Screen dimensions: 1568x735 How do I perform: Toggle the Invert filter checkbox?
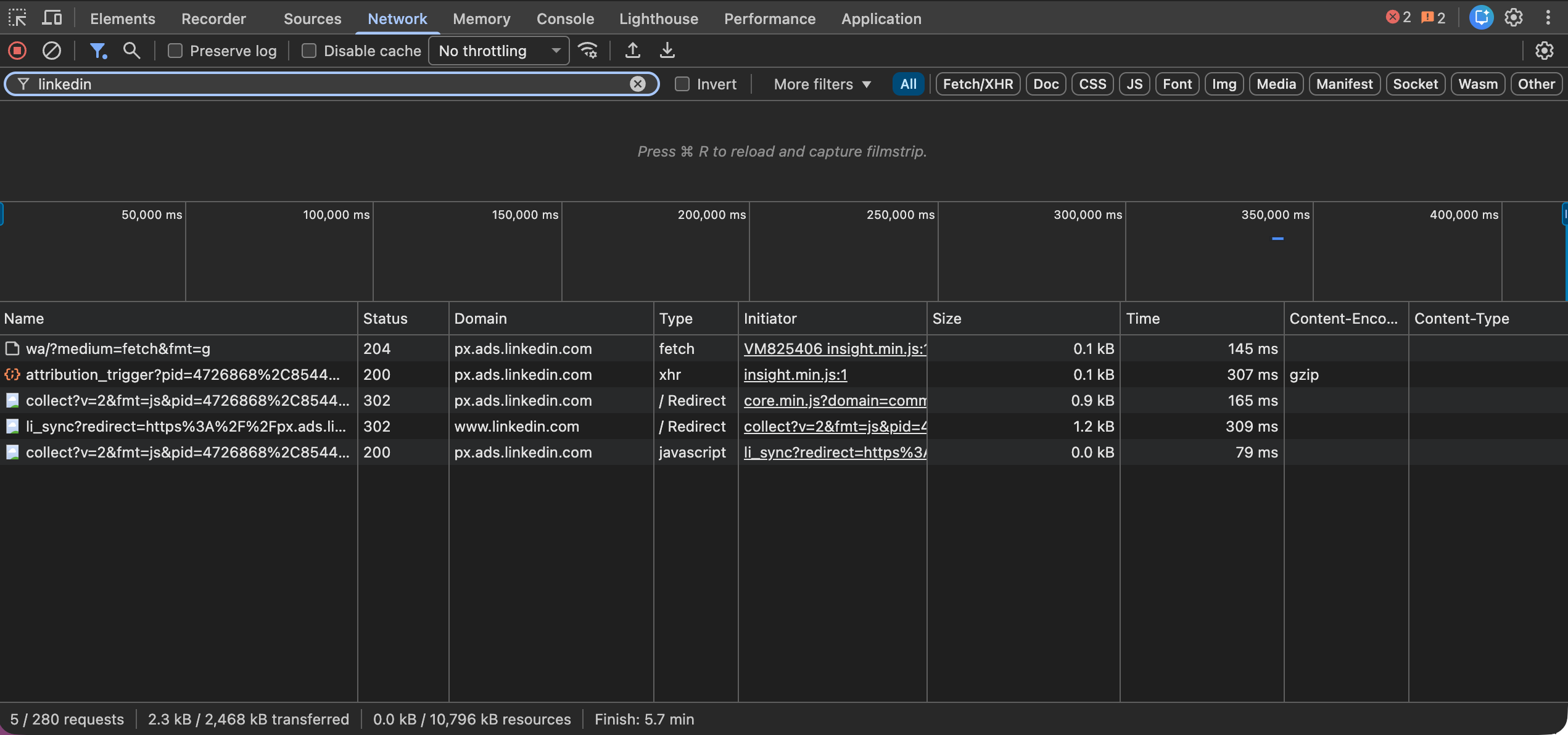coord(682,84)
